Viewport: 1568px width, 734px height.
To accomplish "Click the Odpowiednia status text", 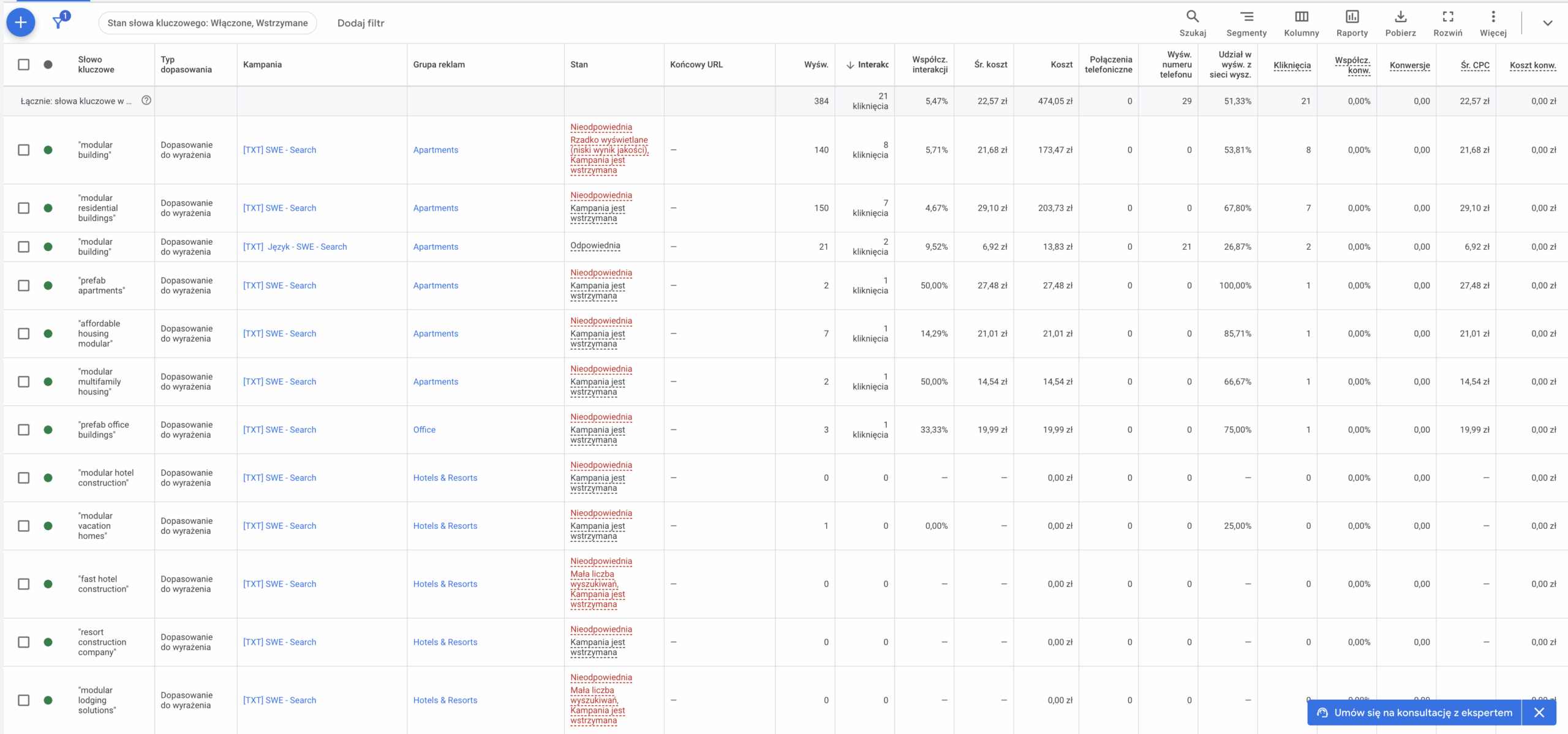I will [595, 245].
